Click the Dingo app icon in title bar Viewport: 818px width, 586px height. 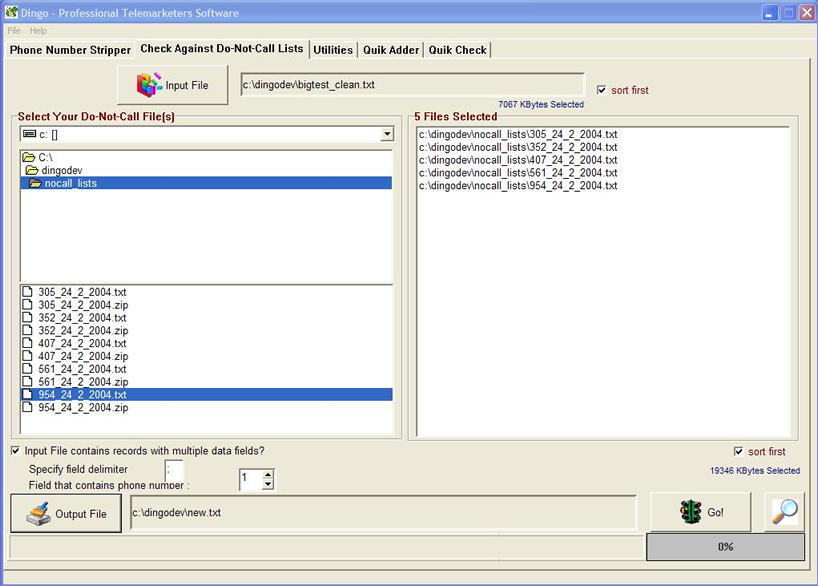click(11, 12)
